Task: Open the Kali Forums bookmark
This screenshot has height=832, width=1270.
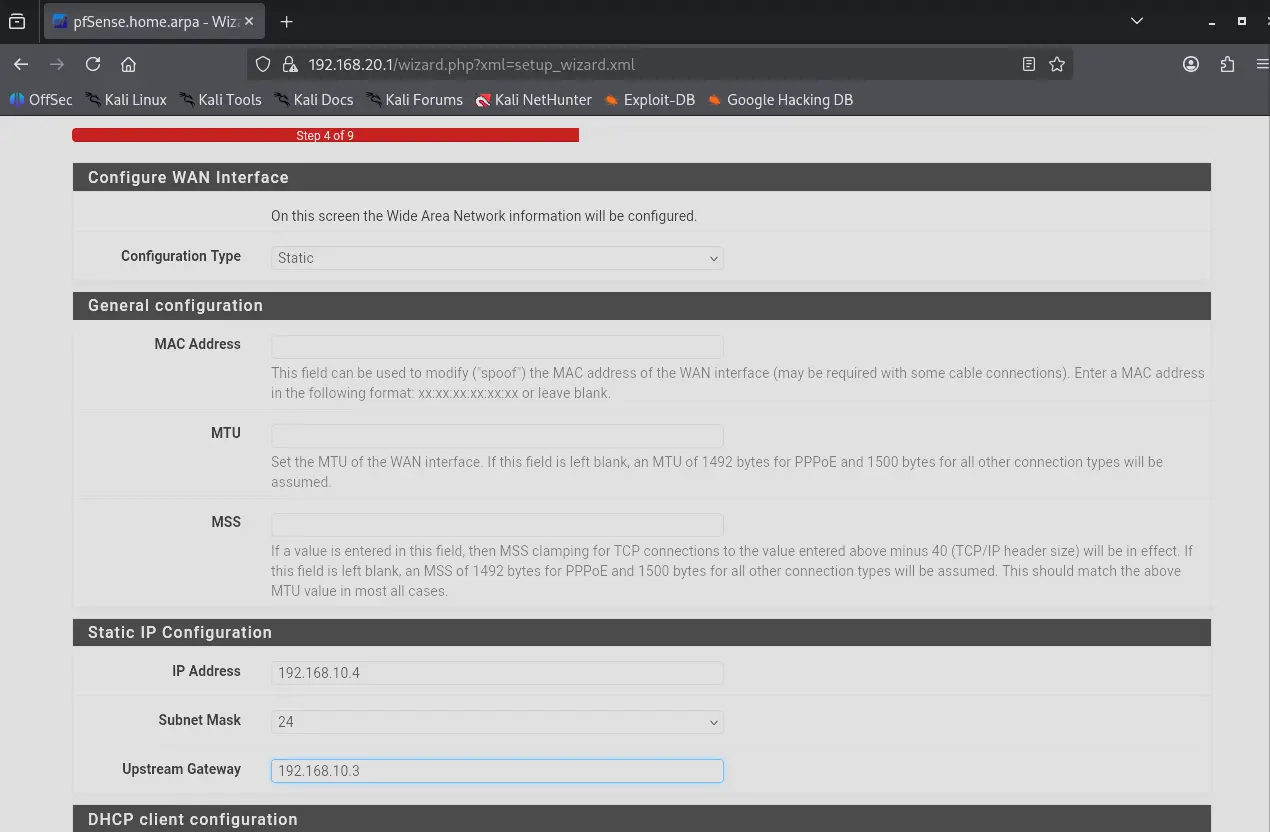Action: (x=414, y=100)
